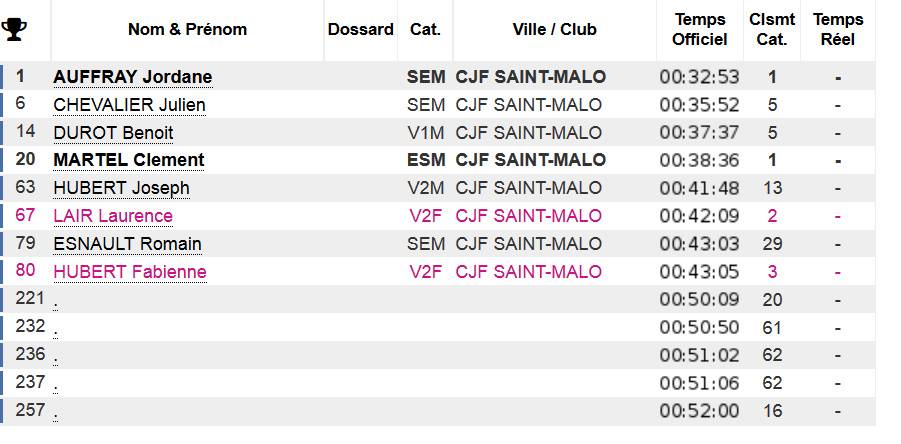901x444 pixels.
Task: Click the trophy icon column header
Action: 14,29
